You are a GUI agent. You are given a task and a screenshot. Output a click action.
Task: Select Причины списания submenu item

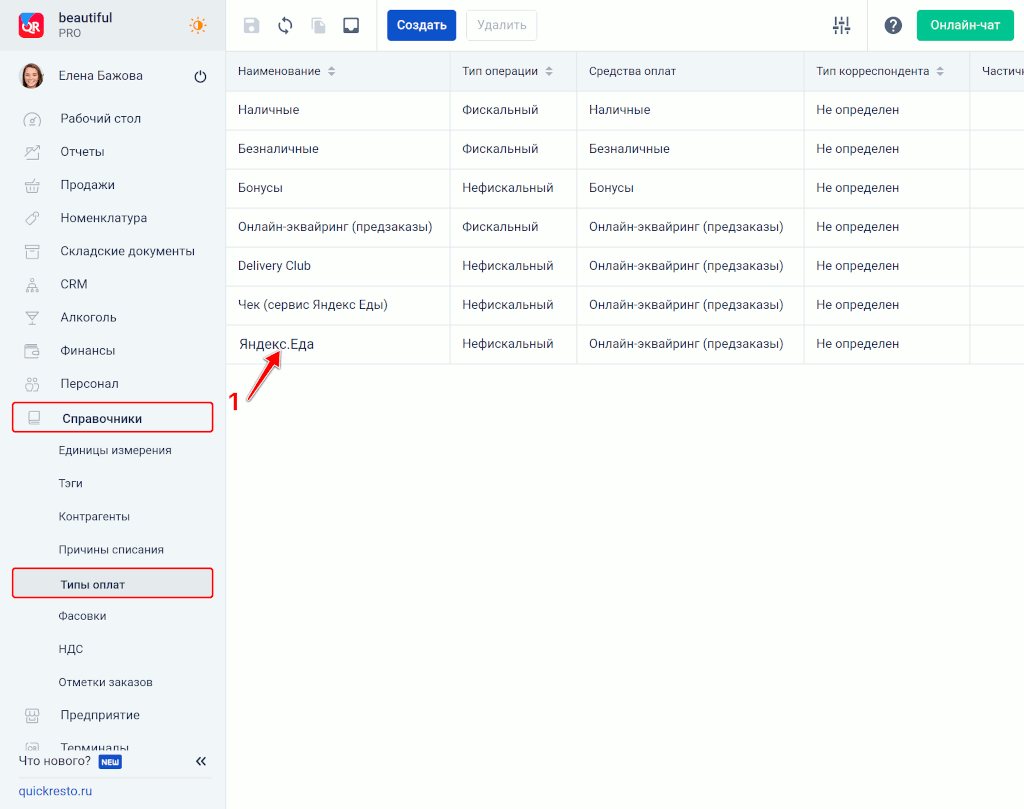[111, 550]
